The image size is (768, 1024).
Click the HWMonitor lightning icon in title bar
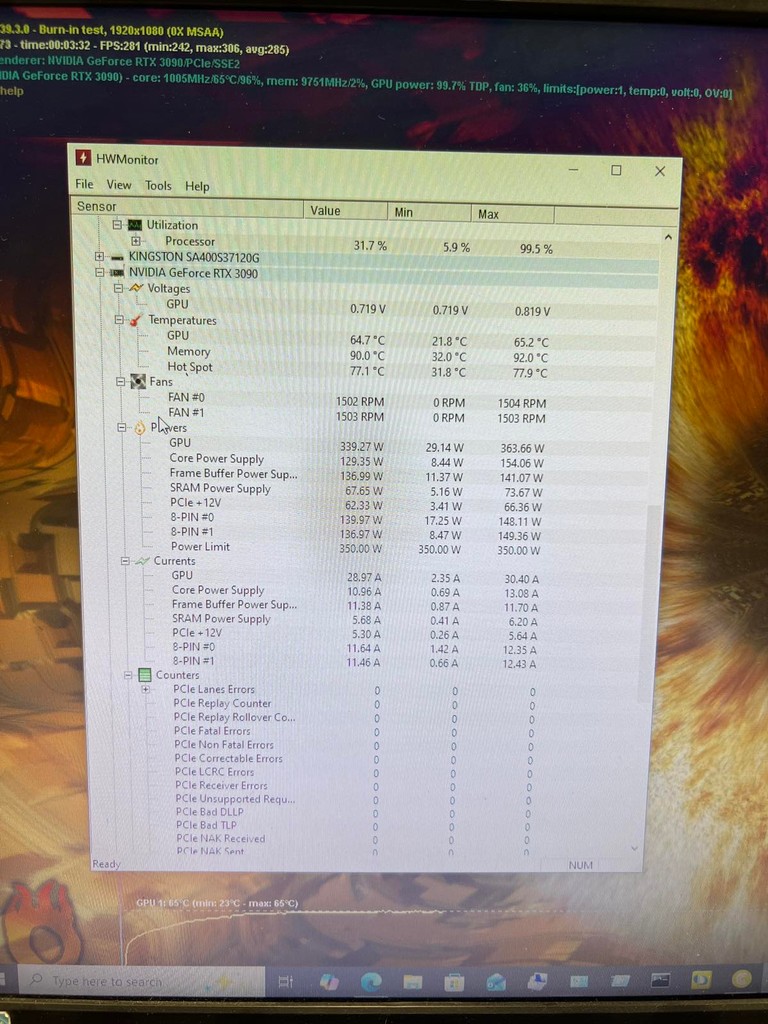coord(83,158)
